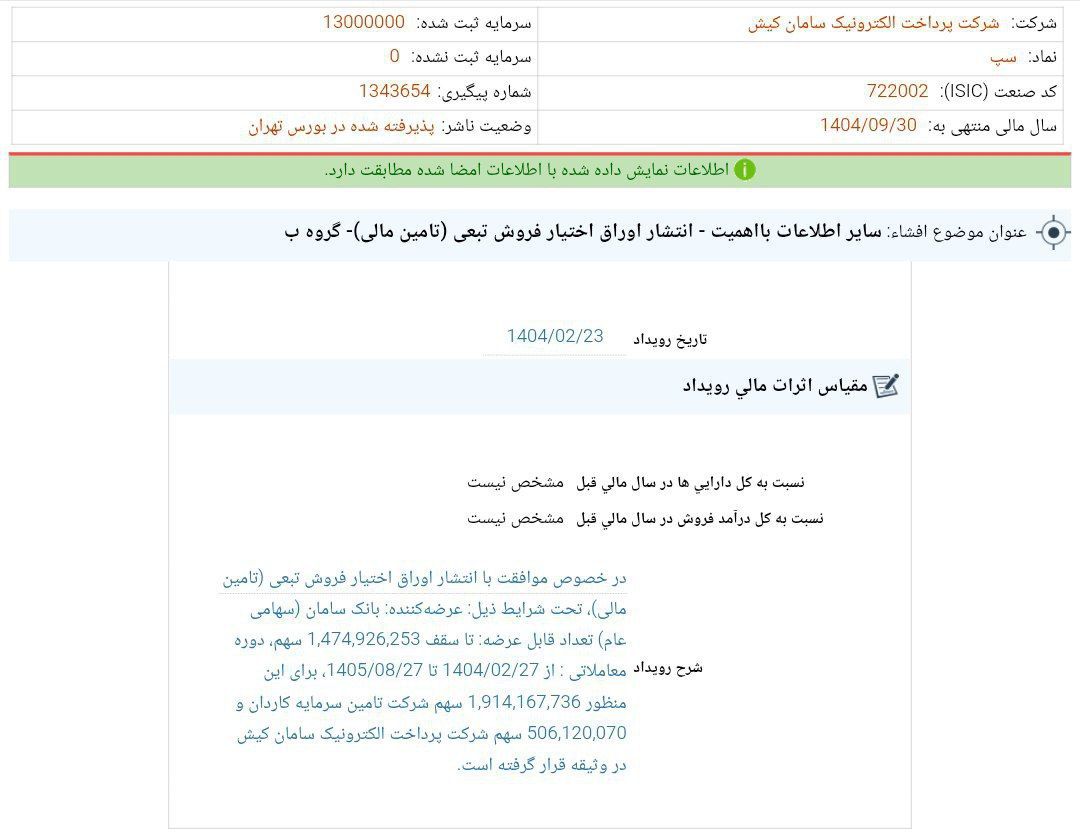Viewport: 1080px width, 840px height.
Task: Click share count 1,474,926,253 in description
Action: click(x=364, y=639)
